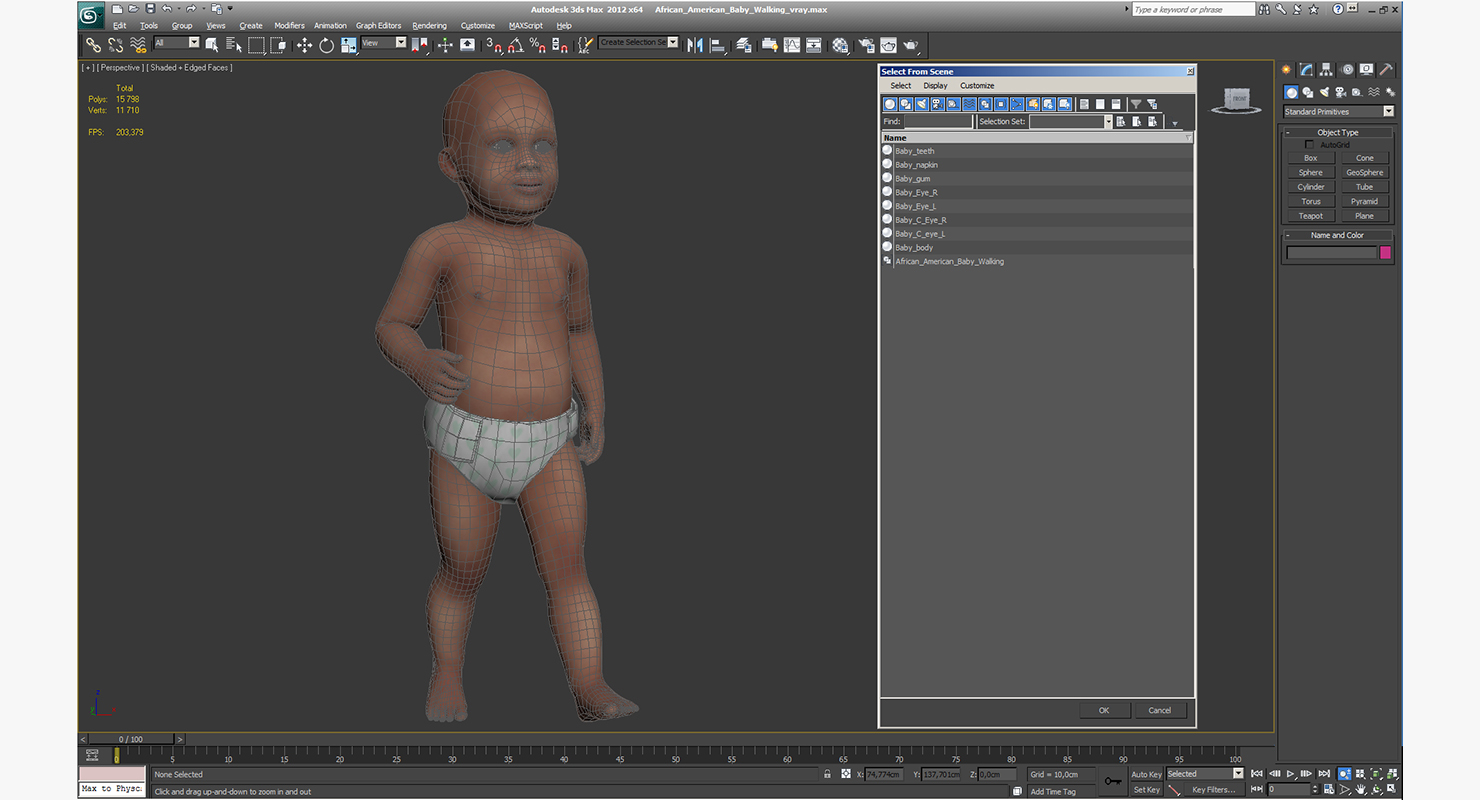Click OK in Select From Scene dialog

(x=1104, y=710)
